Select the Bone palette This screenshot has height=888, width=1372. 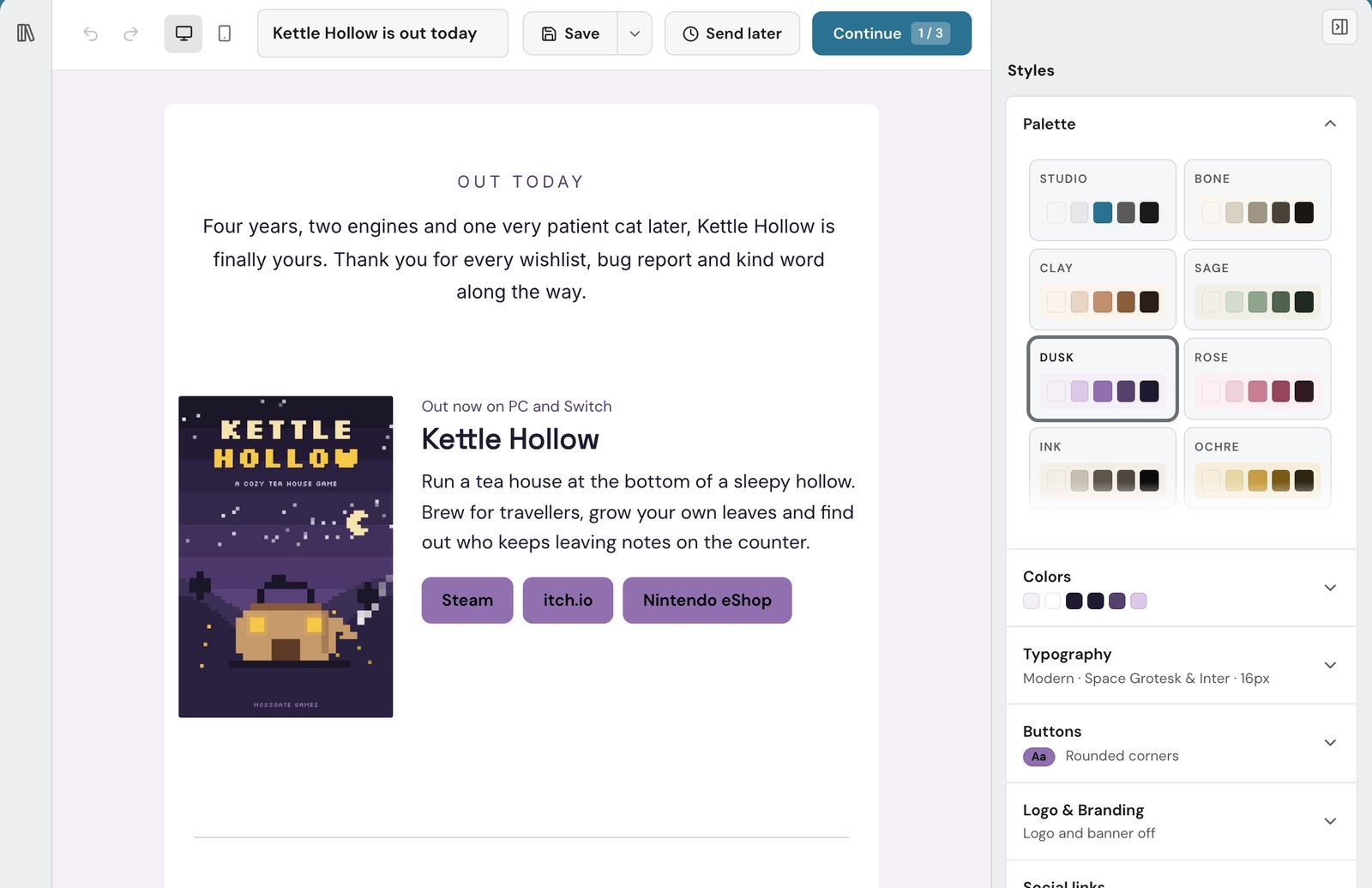pyautogui.click(x=1258, y=200)
